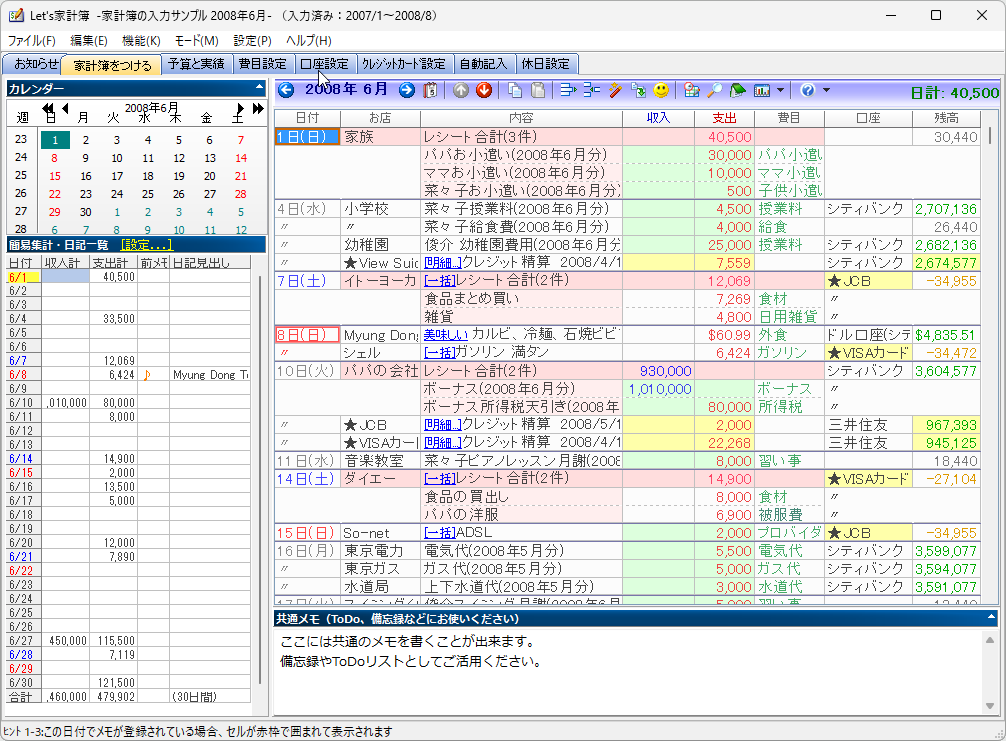The height and width of the screenshot is (741, 1006).
Task: Switch to the 口座設定 tab
Action: [x=326, y=62]
